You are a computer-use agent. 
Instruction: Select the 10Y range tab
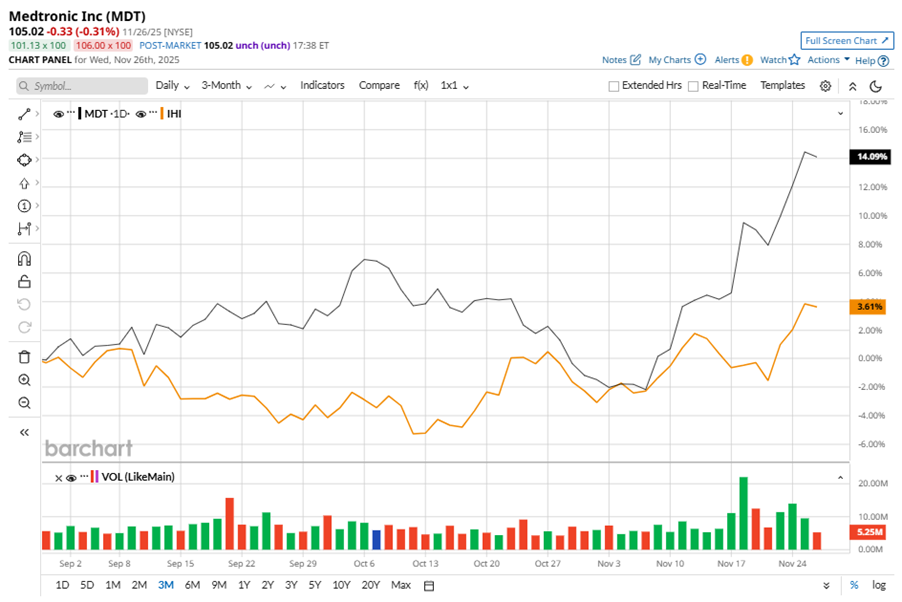coord(341,585)
